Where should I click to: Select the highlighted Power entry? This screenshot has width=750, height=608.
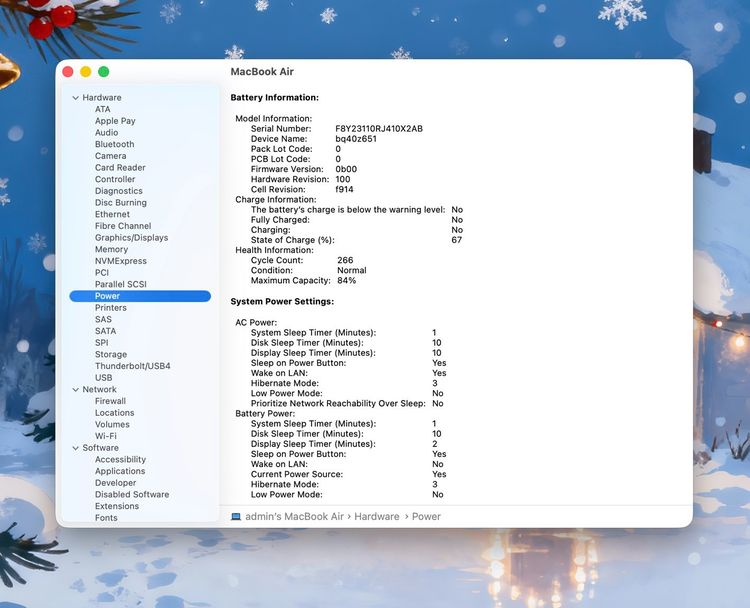(x=140, y=296)
